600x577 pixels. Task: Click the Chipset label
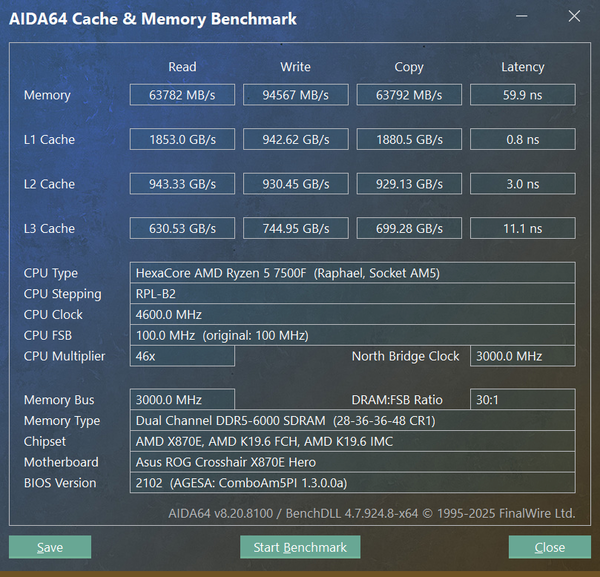[44, 442]
